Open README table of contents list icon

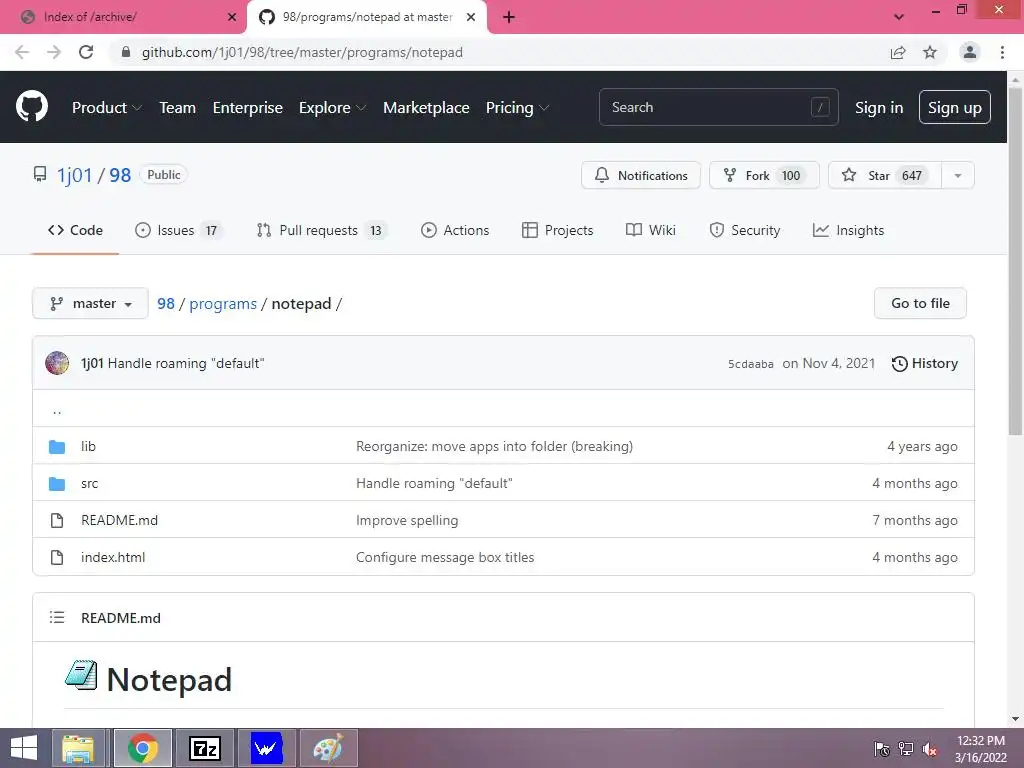click(57, 617)
